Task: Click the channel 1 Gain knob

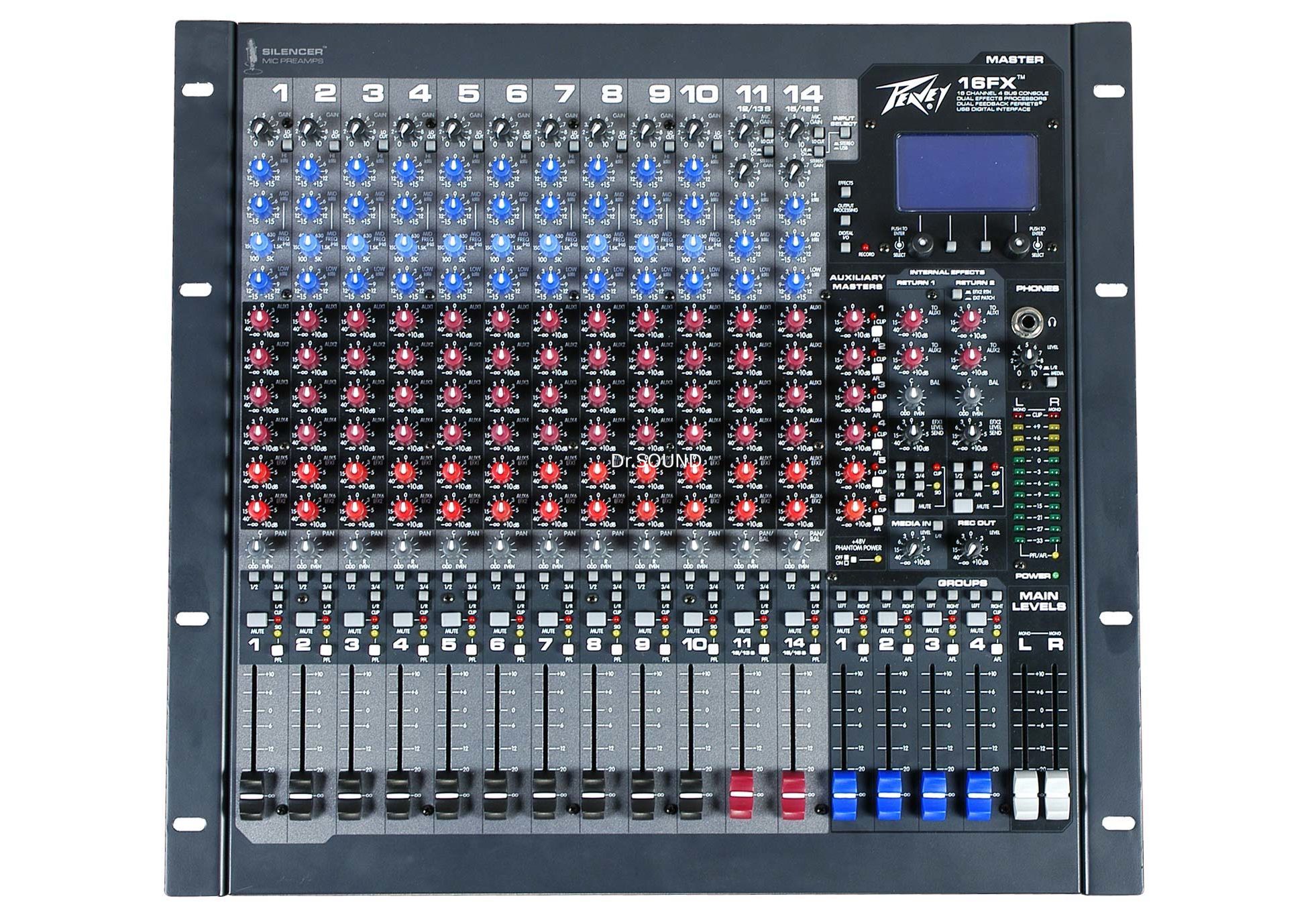Action: (x=259, y=129)
